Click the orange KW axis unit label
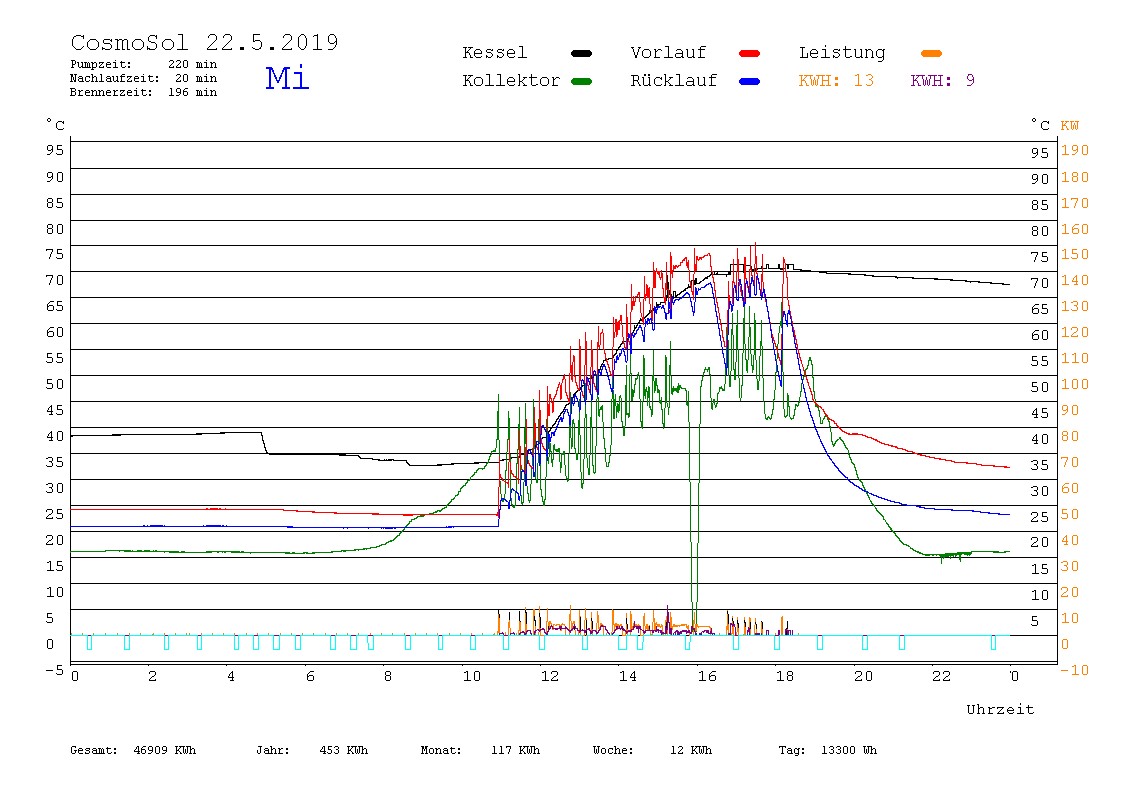Screen dimensions: 1148x812 click(x=1070, y=125)
